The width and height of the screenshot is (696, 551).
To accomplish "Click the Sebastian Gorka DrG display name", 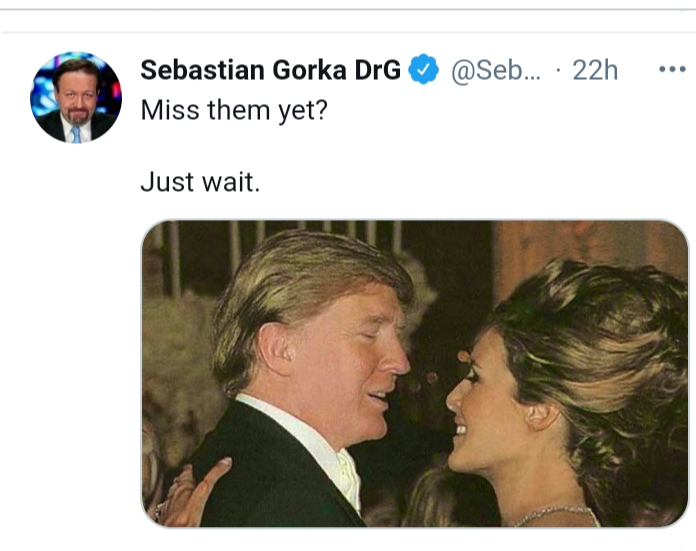I will [270, 69].
